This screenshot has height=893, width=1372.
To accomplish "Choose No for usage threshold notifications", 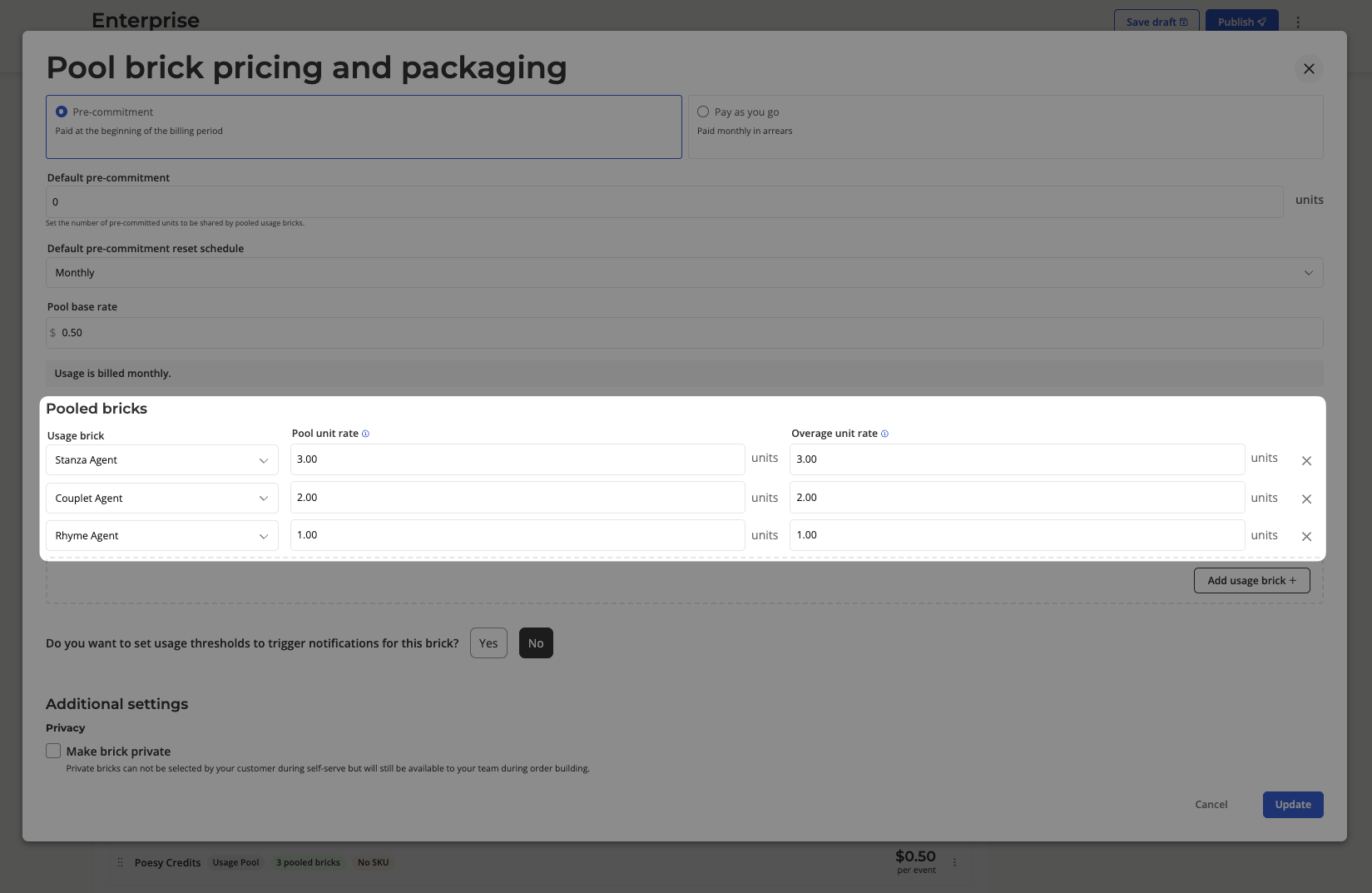I will [536, 643].
